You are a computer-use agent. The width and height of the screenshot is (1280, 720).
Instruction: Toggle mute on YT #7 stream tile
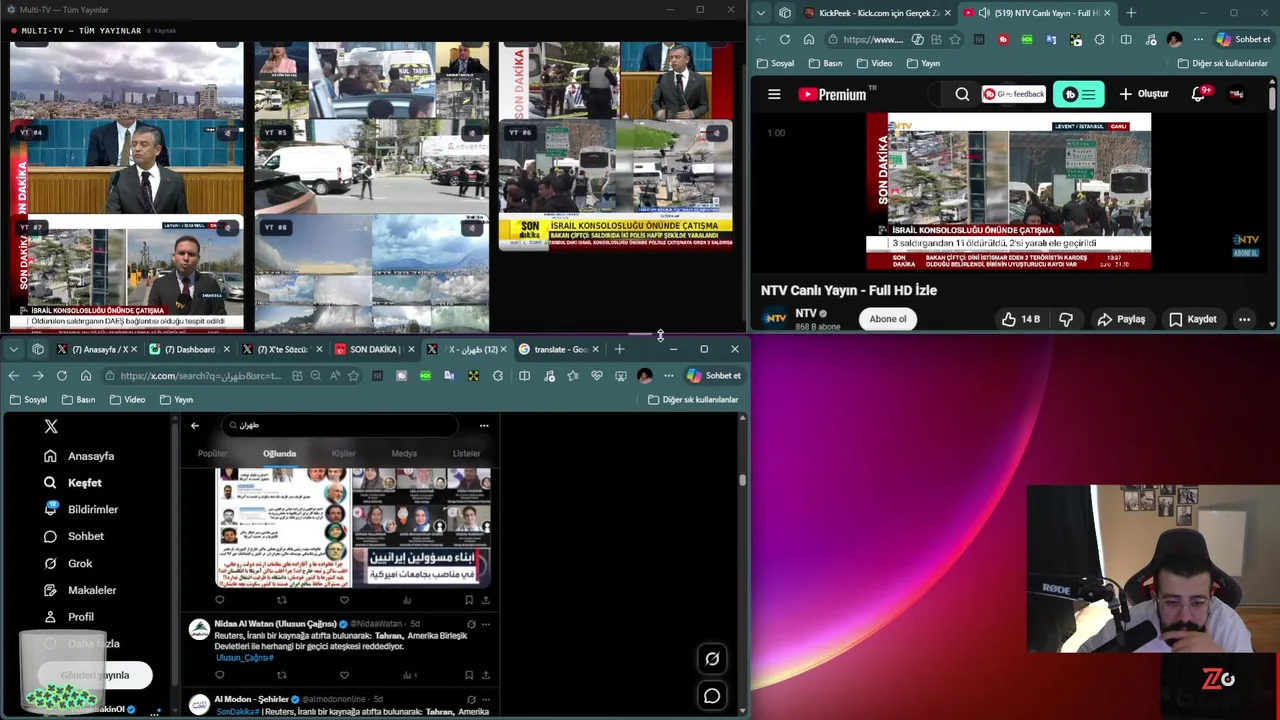coord(228,228)
